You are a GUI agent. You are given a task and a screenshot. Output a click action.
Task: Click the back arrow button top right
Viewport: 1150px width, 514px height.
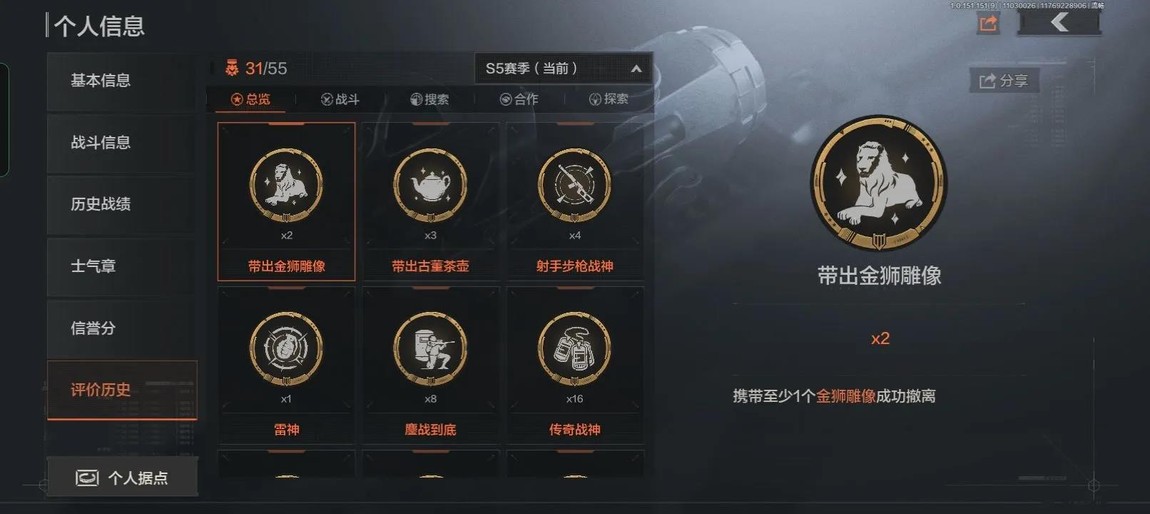1059,23
